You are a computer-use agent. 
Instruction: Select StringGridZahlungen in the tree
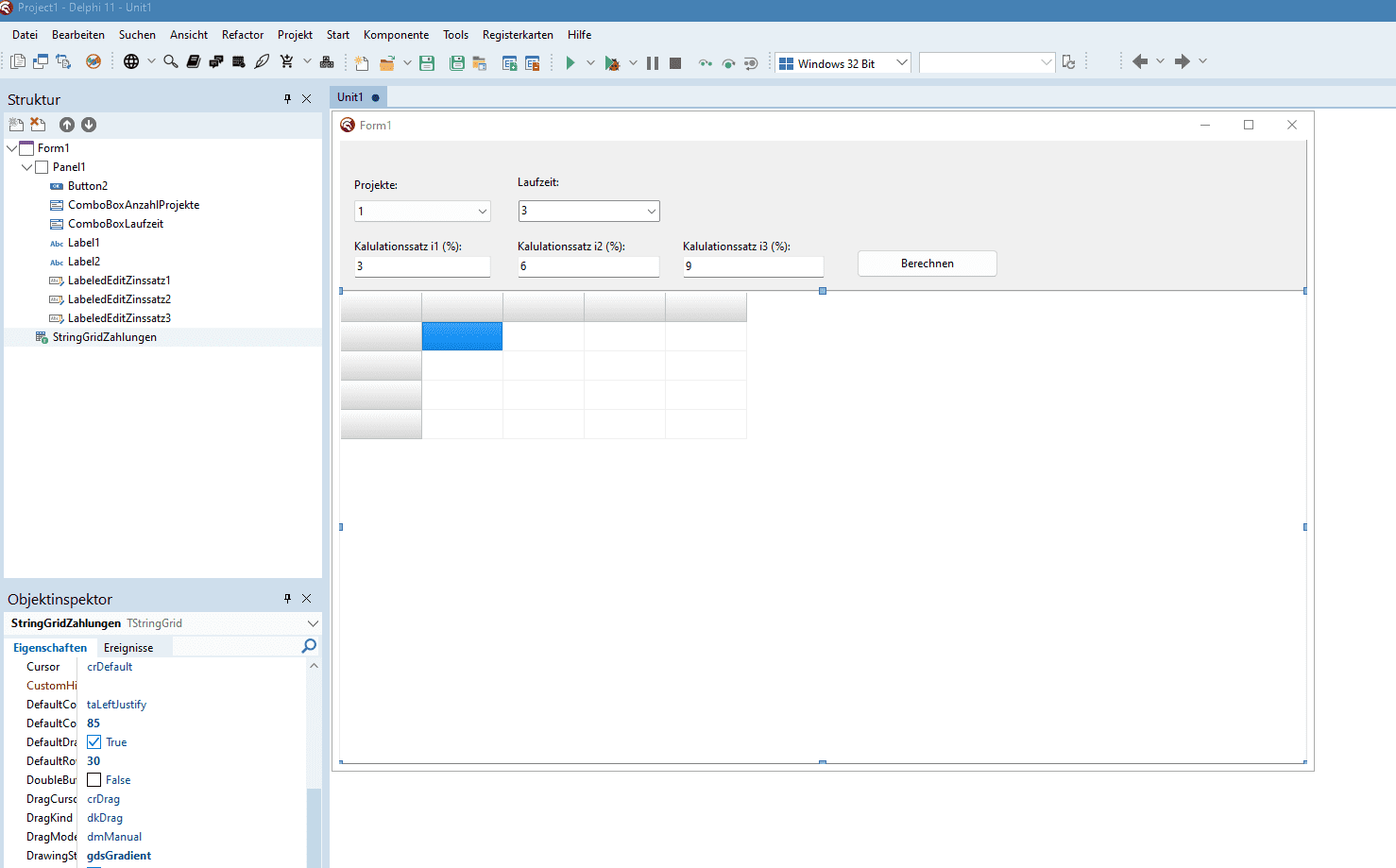(104, 337)
